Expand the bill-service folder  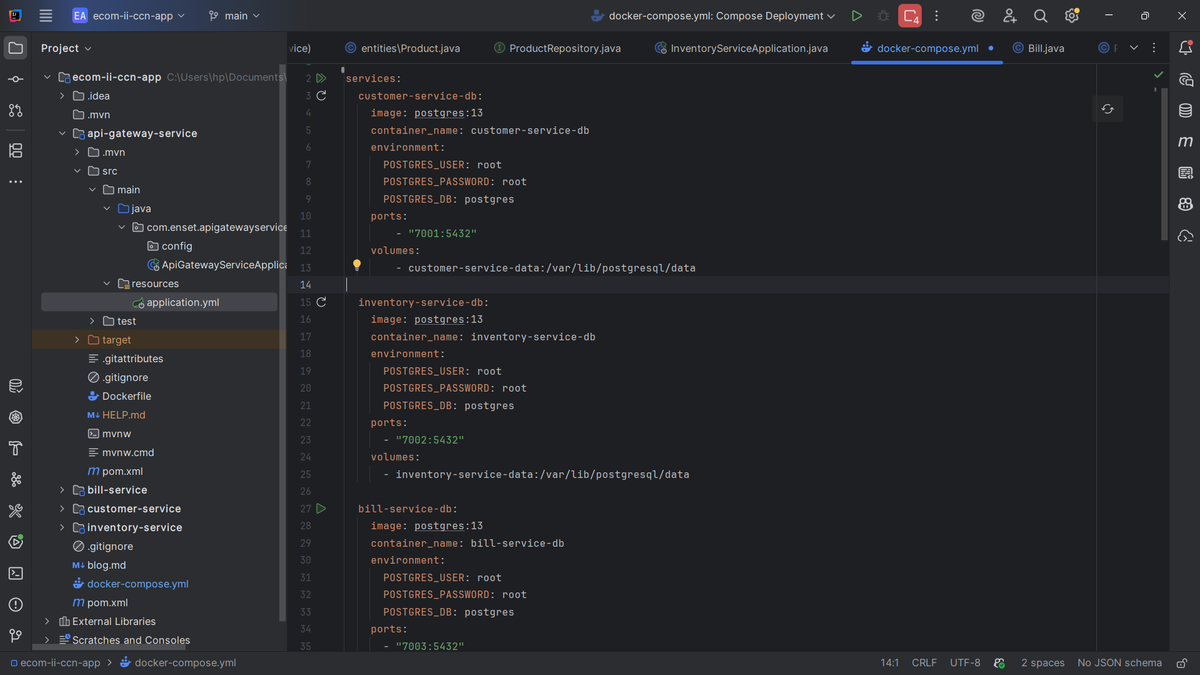coord(62,490)
